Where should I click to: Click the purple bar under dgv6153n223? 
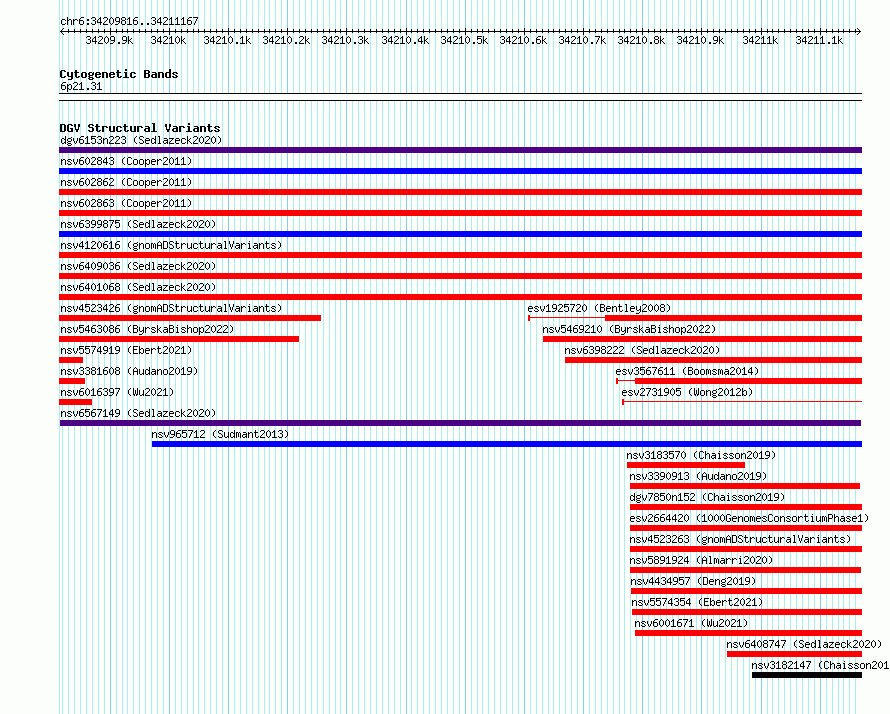coord(460,150)
